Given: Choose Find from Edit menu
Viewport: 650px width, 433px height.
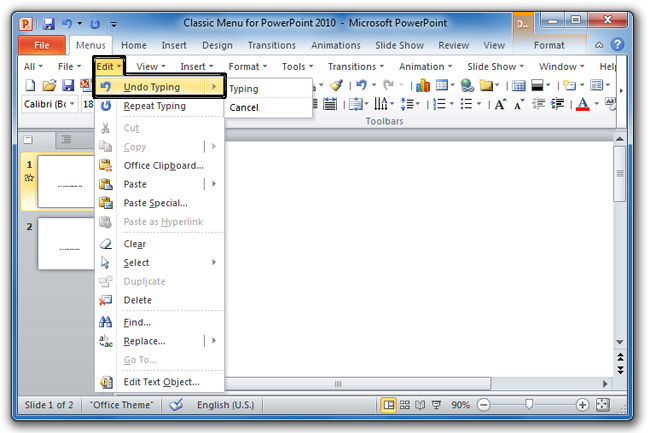Looking at the screenshot, I should pyautogui.click(x=160, y=322).
